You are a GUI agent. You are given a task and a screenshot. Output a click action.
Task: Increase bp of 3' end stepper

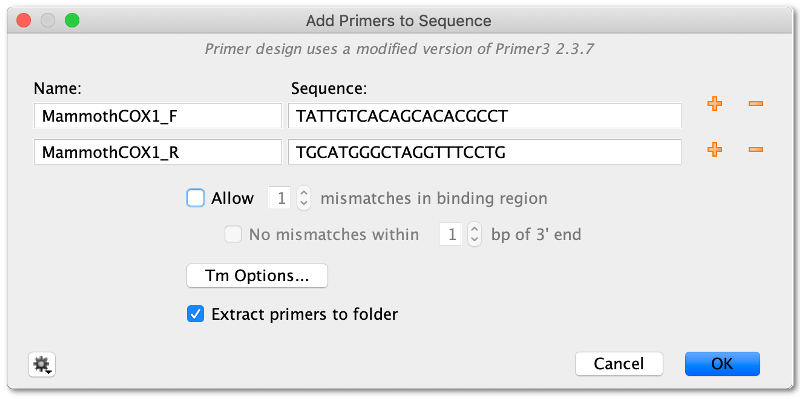coord(474,230)
